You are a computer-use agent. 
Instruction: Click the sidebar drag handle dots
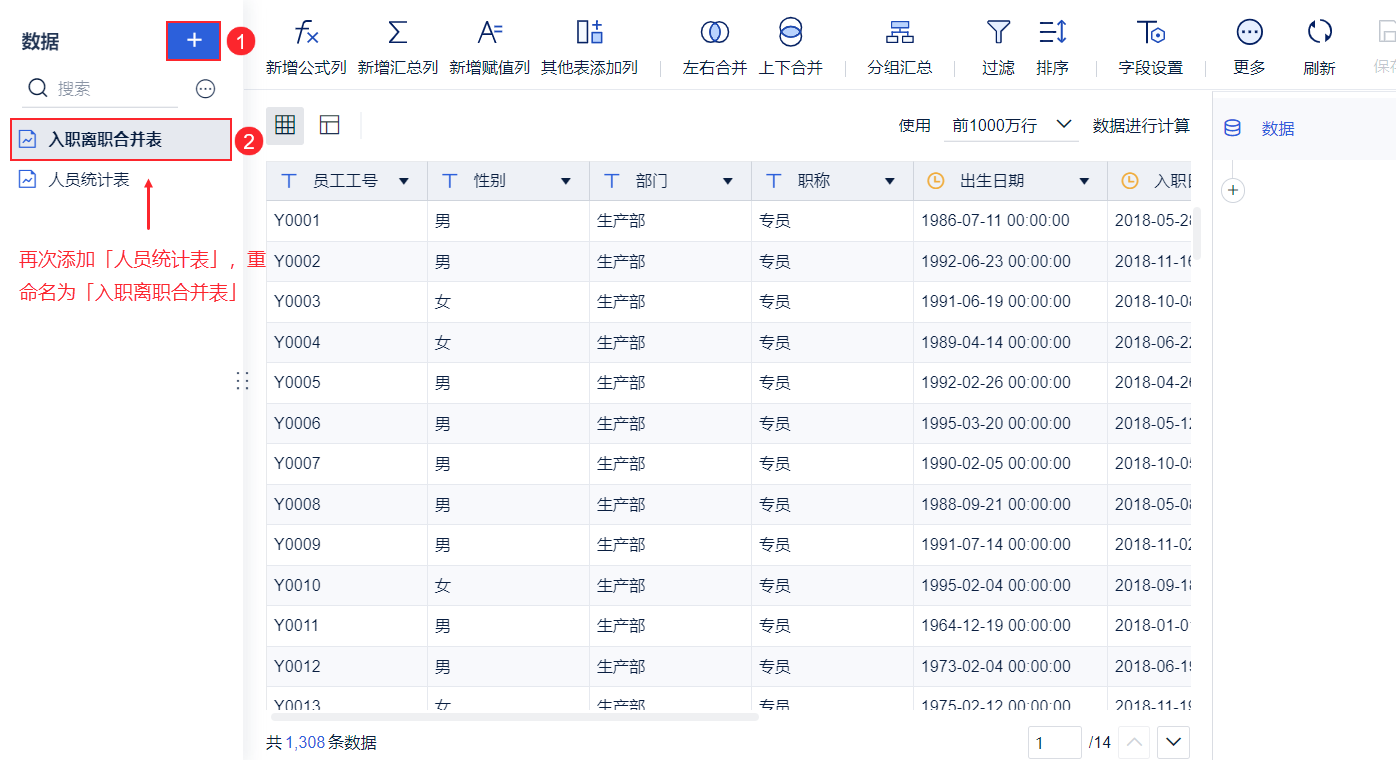click(242, 380)
